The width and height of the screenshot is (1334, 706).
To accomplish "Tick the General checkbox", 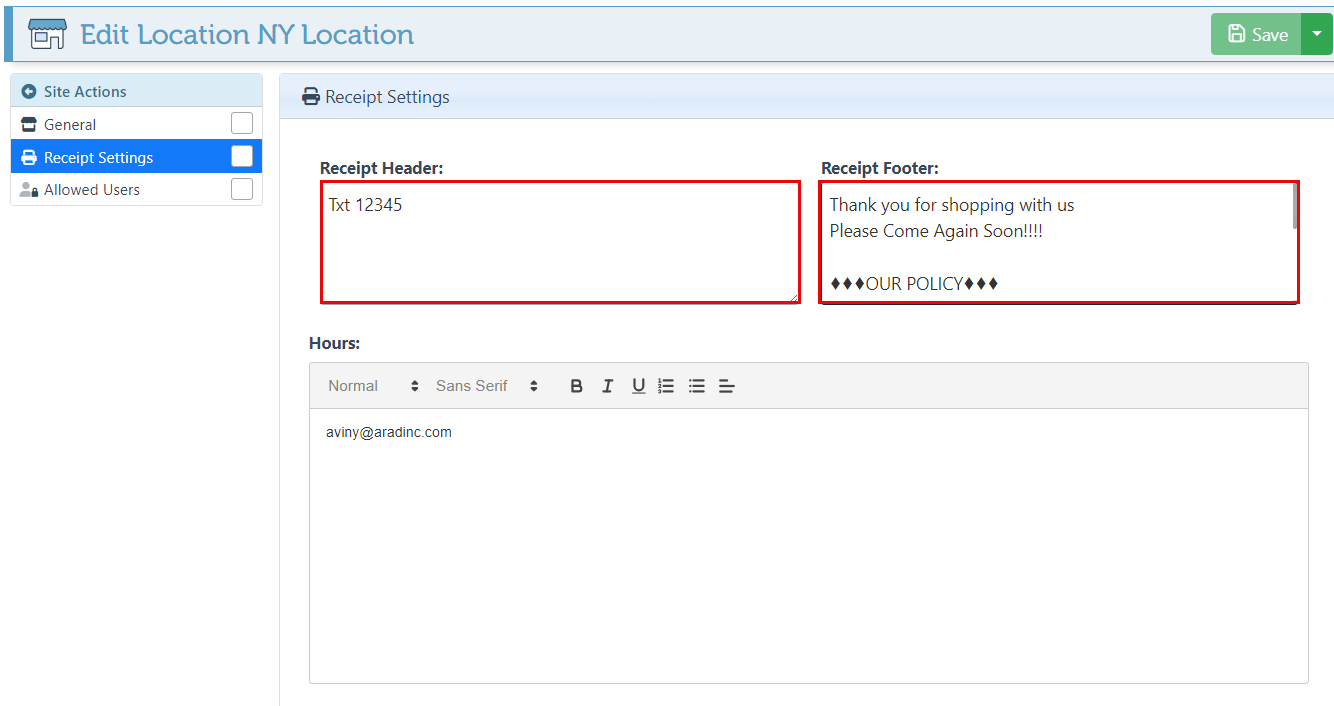I will (242, 124).
